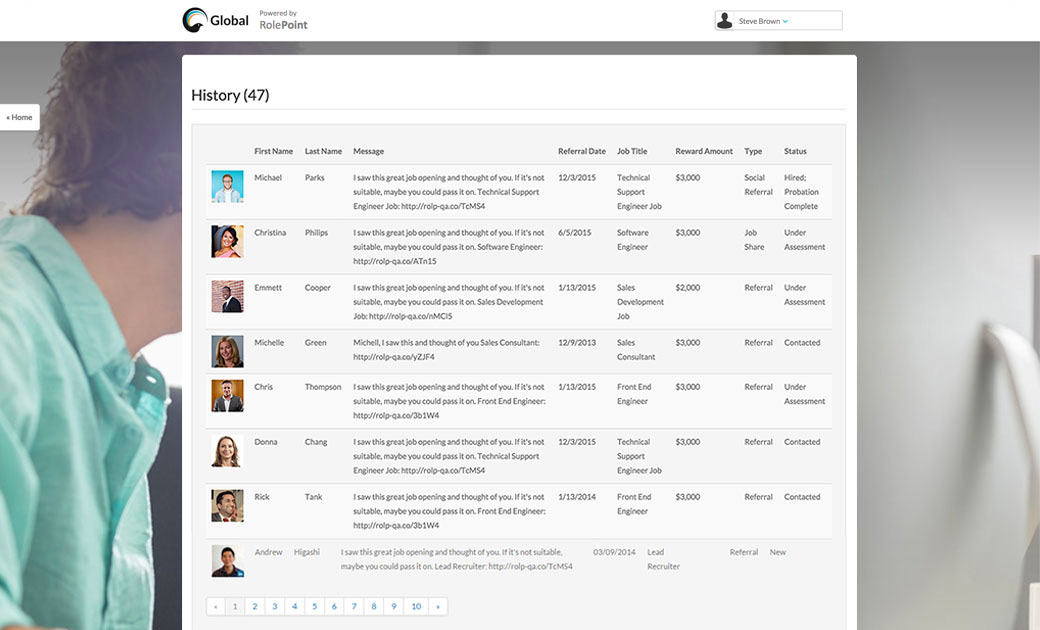Click the user avatar icon beside Steve Brown
Viewport: 1040px width, 630px height.
coord(724,21)
